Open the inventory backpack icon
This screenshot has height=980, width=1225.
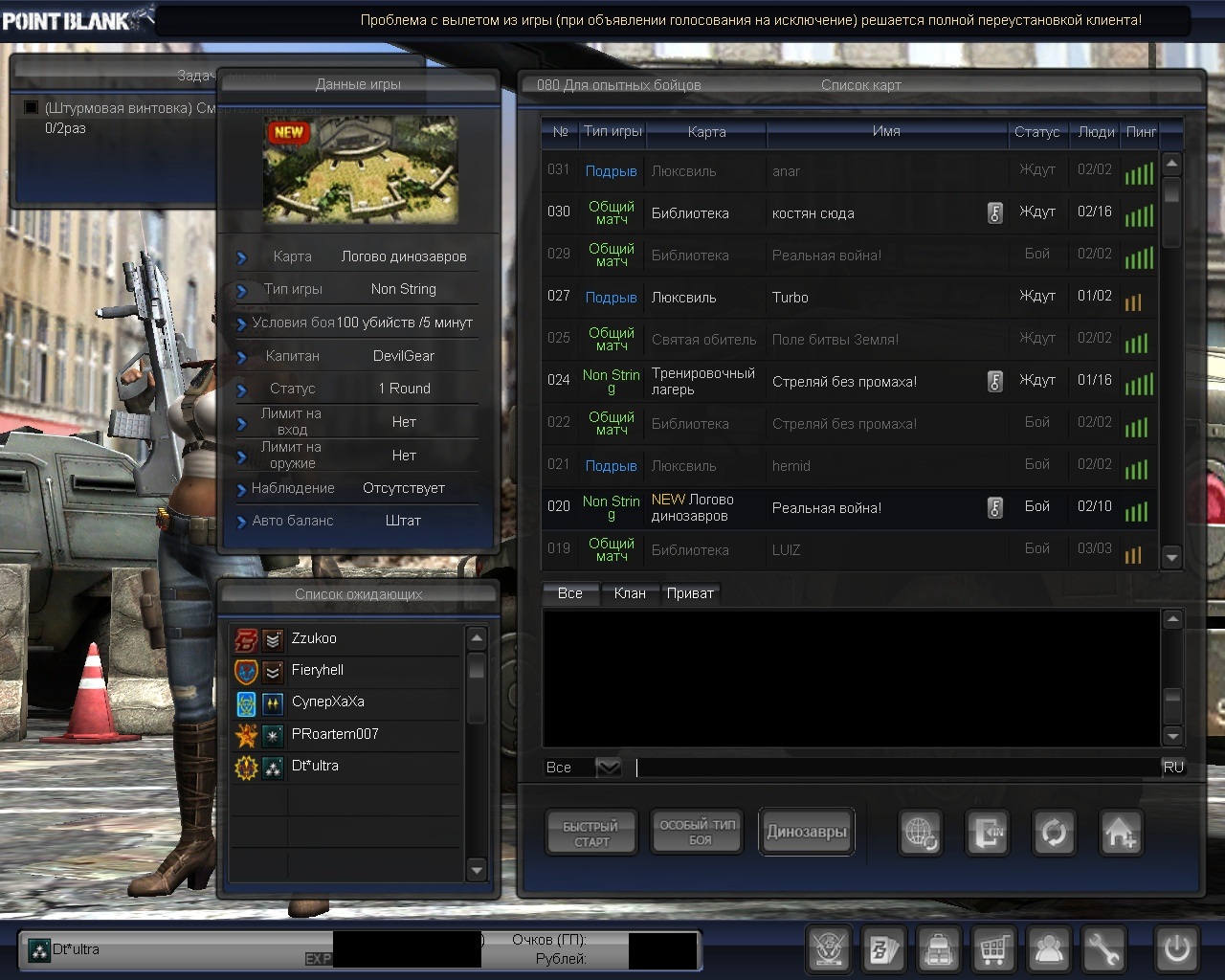pyautogui.click(x=939, y=949)
